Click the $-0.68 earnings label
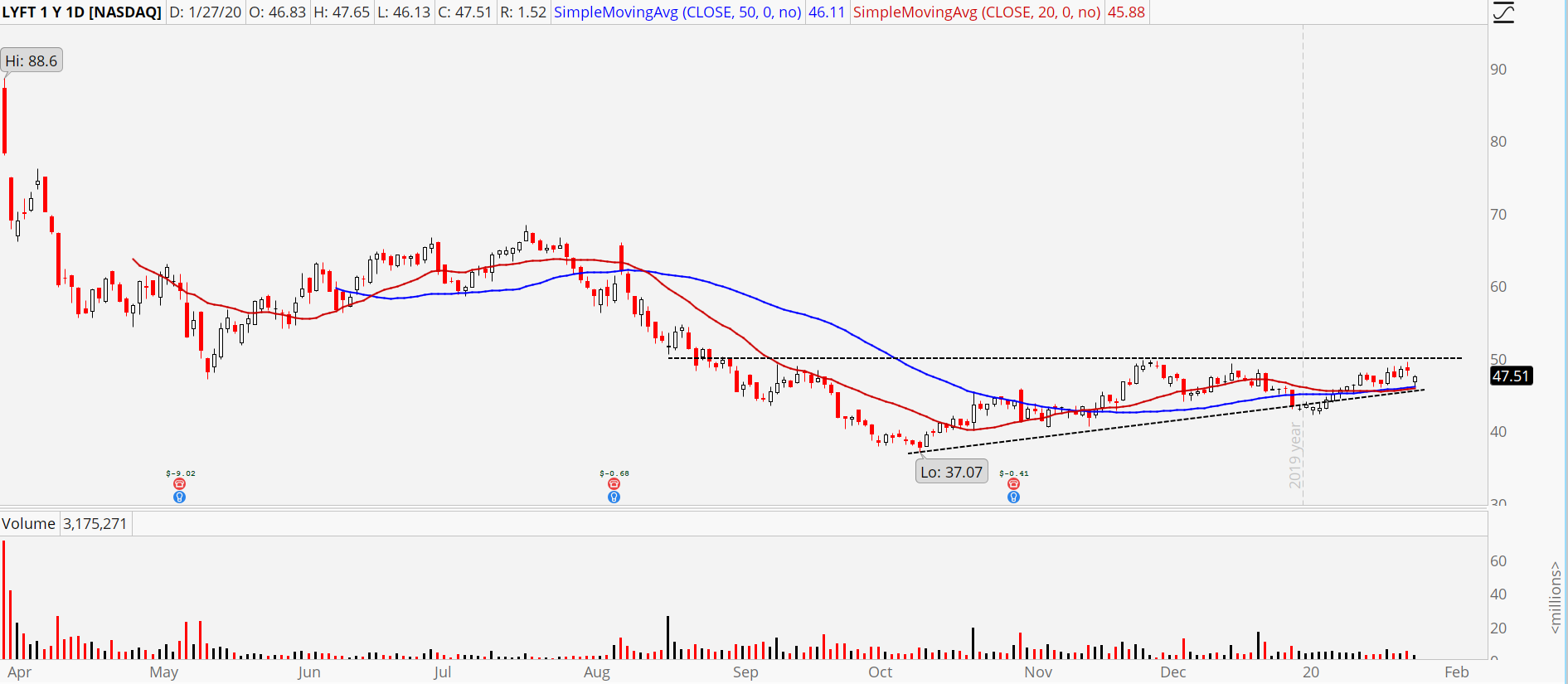 [614, 473]
